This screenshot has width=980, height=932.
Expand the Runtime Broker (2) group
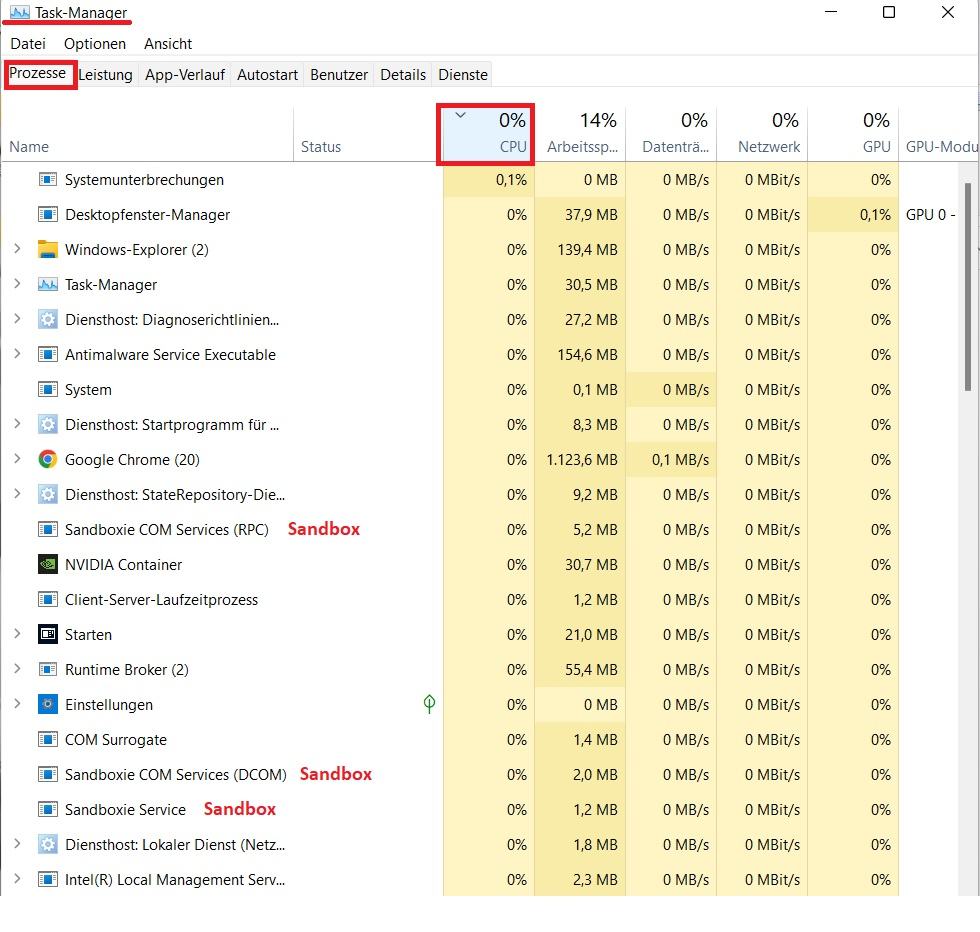pos(18,669)
